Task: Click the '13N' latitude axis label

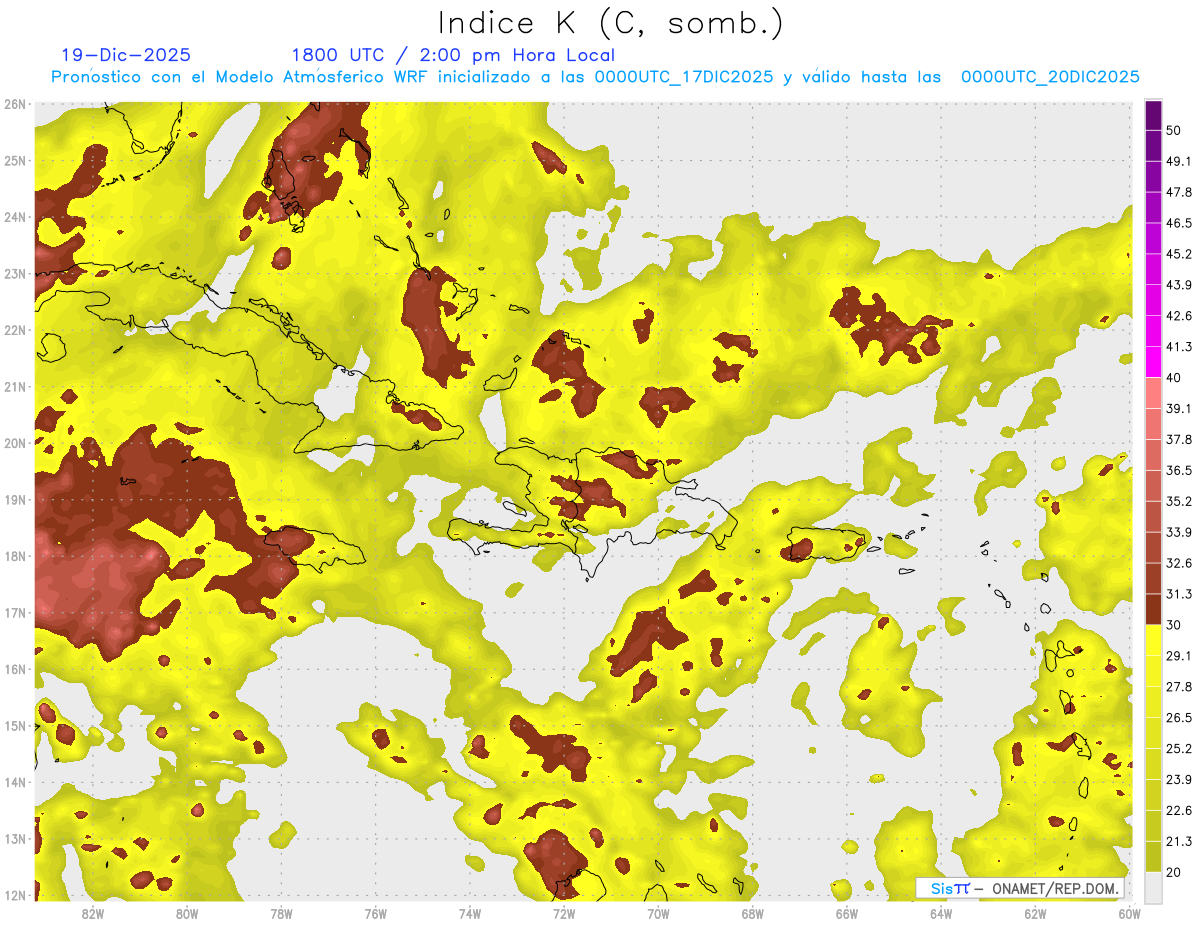Action: [x=15, y=839]
